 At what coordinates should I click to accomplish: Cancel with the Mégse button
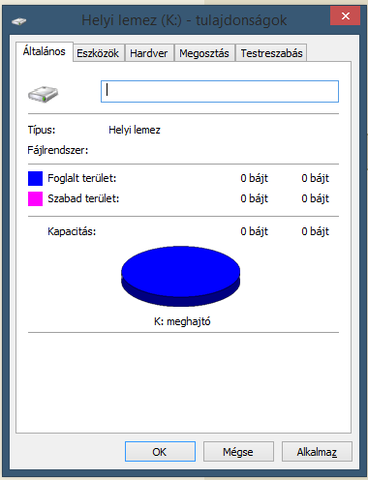click(238, 452)
